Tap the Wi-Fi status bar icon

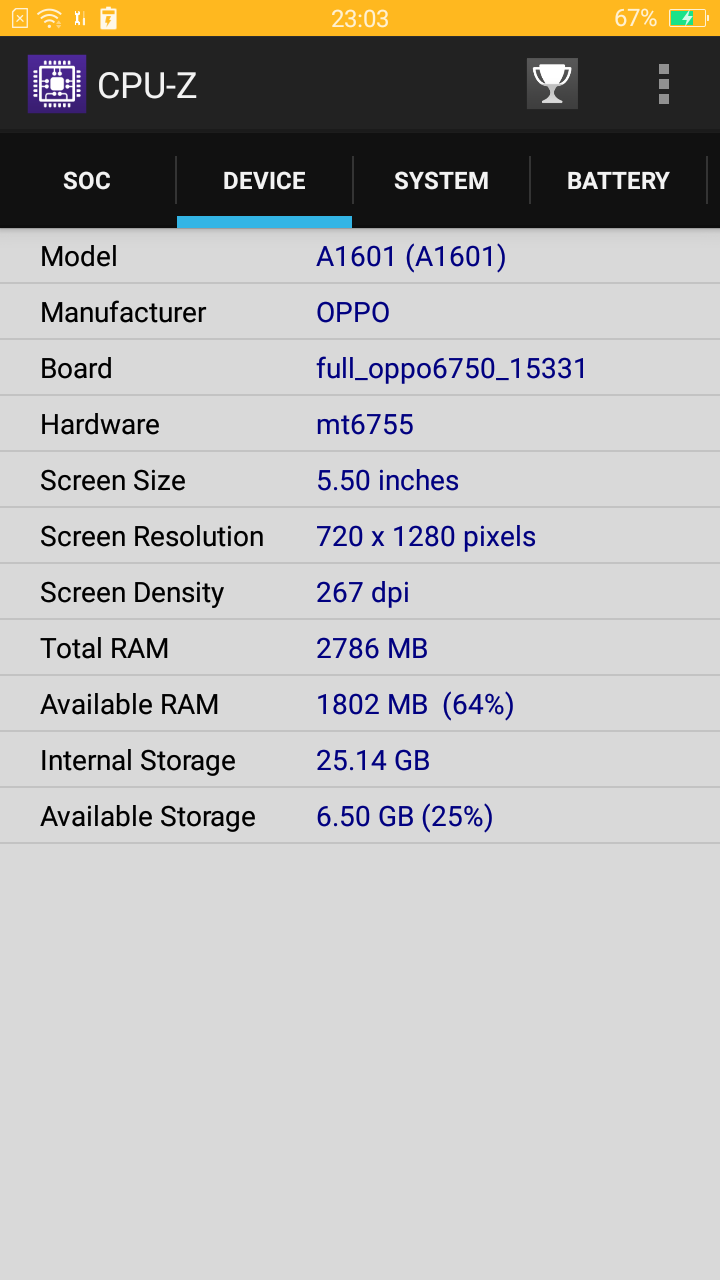point(49,18)
